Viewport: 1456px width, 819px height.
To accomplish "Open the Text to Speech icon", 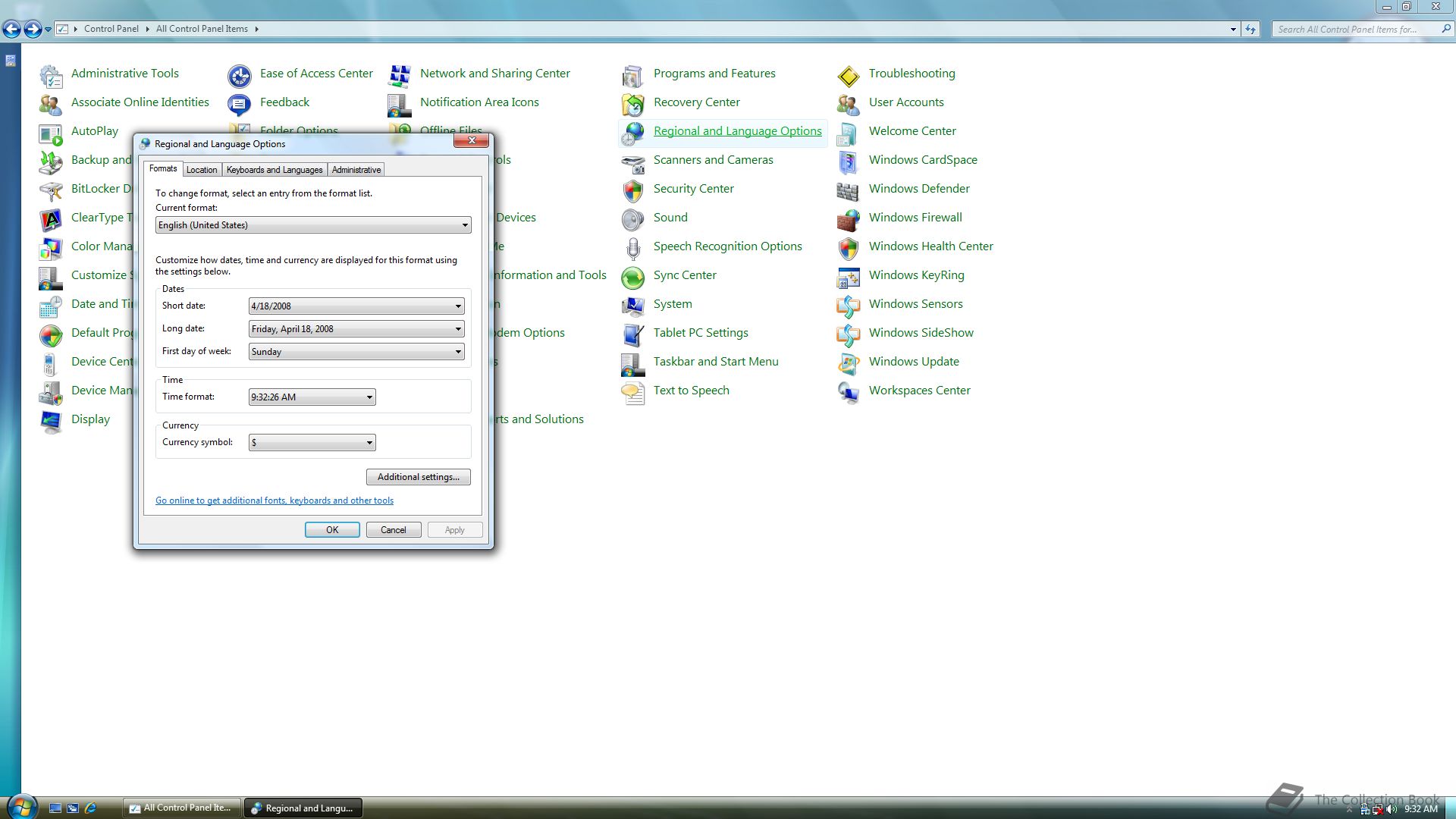I will pos(633,393).
